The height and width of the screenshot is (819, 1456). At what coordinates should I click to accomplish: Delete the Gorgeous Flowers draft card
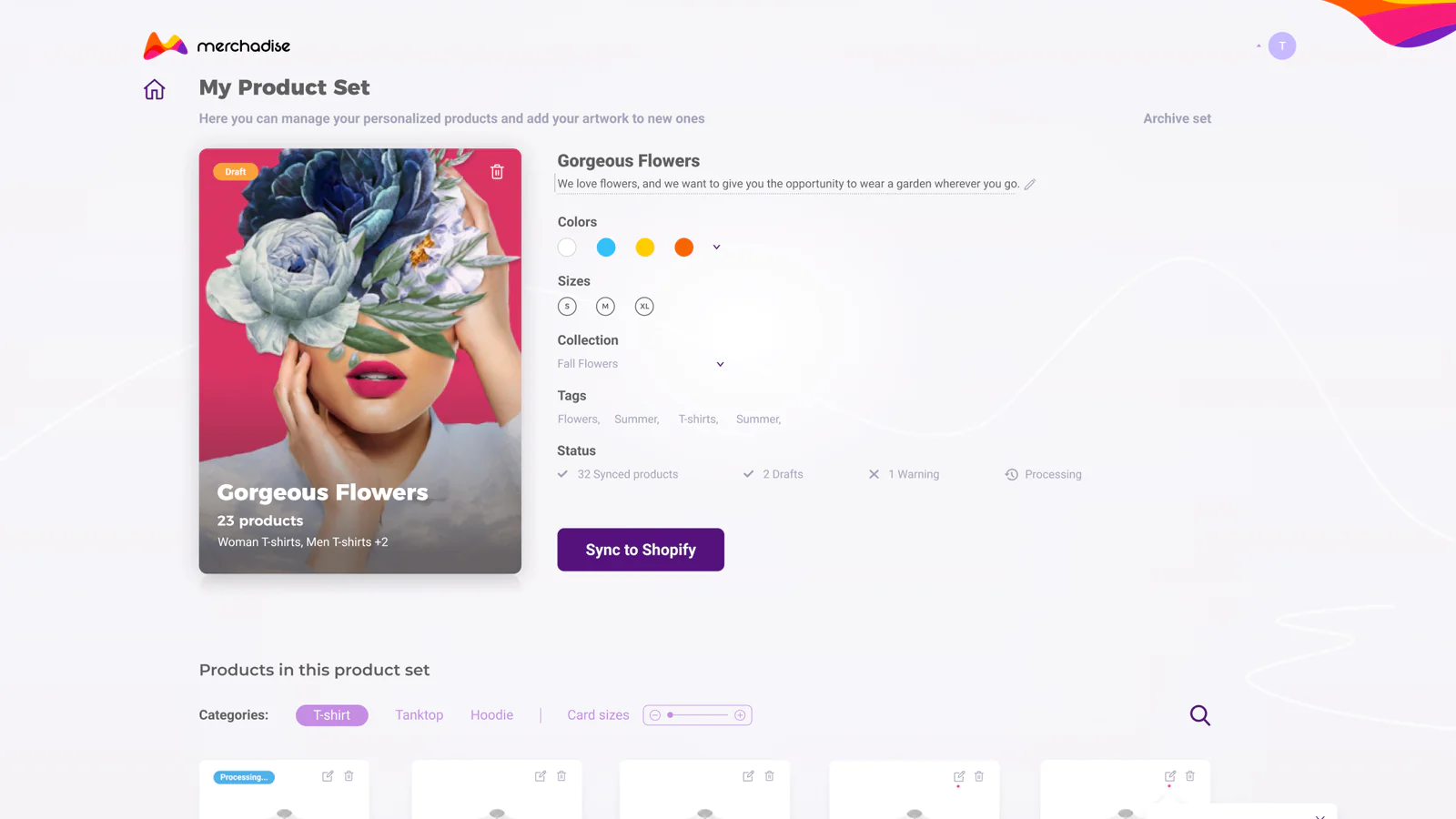pyautogui.click(x=497, y=172)
